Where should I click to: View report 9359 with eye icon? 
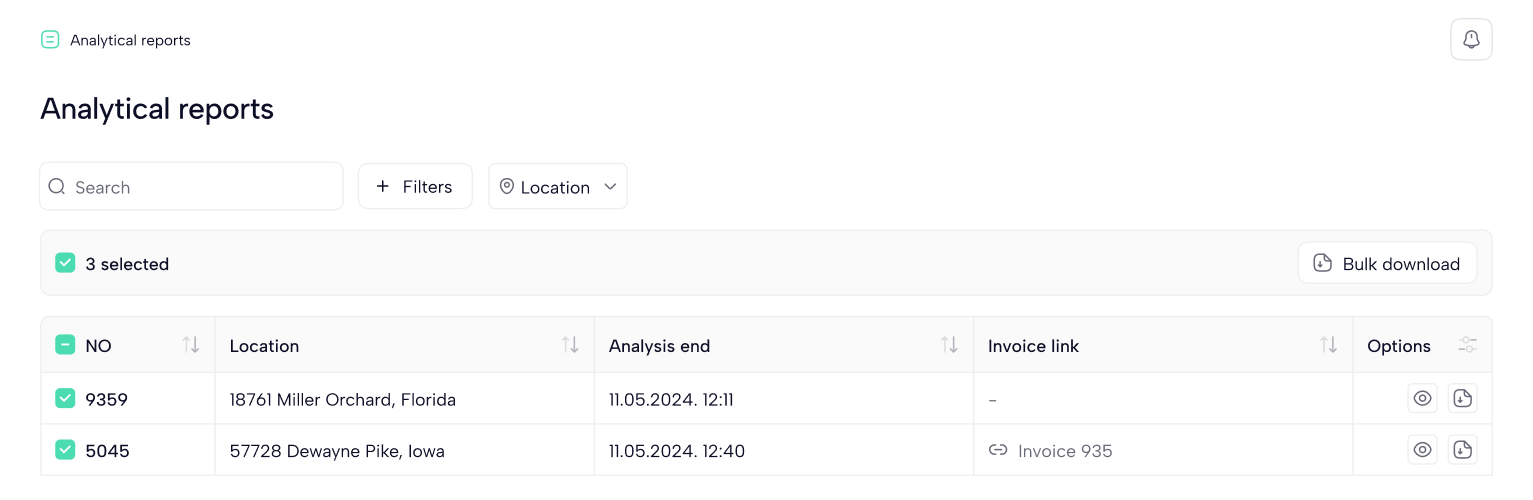coord(1422,399)
